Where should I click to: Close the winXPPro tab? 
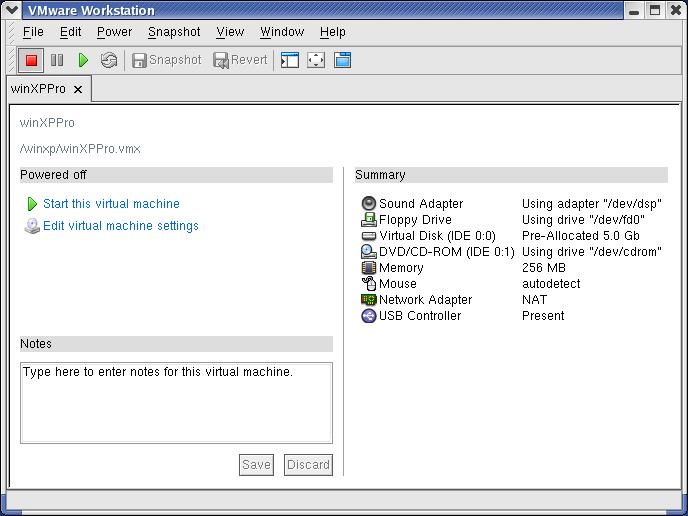pos(78,89)
